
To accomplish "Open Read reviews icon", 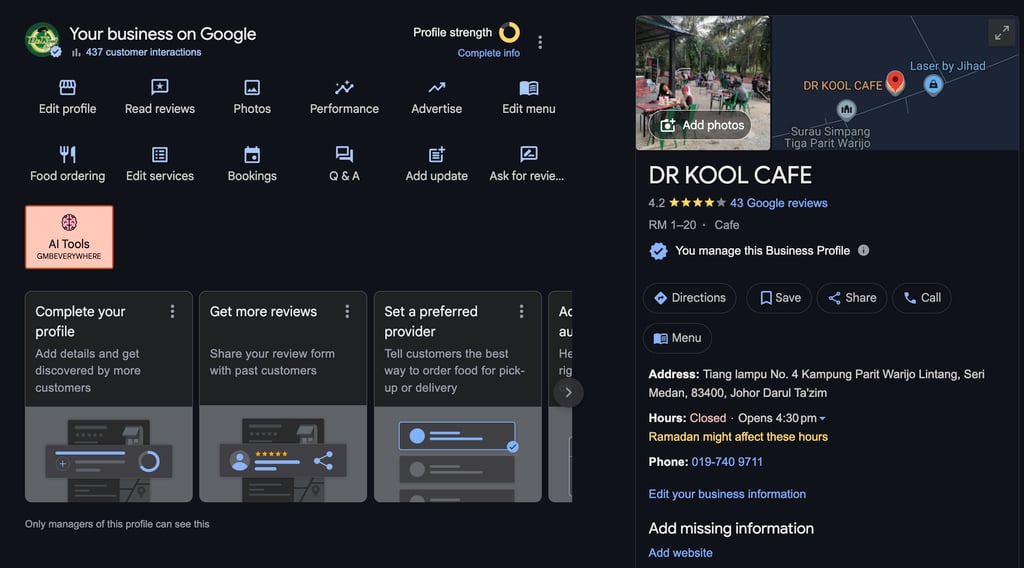I will pos(159,87).
